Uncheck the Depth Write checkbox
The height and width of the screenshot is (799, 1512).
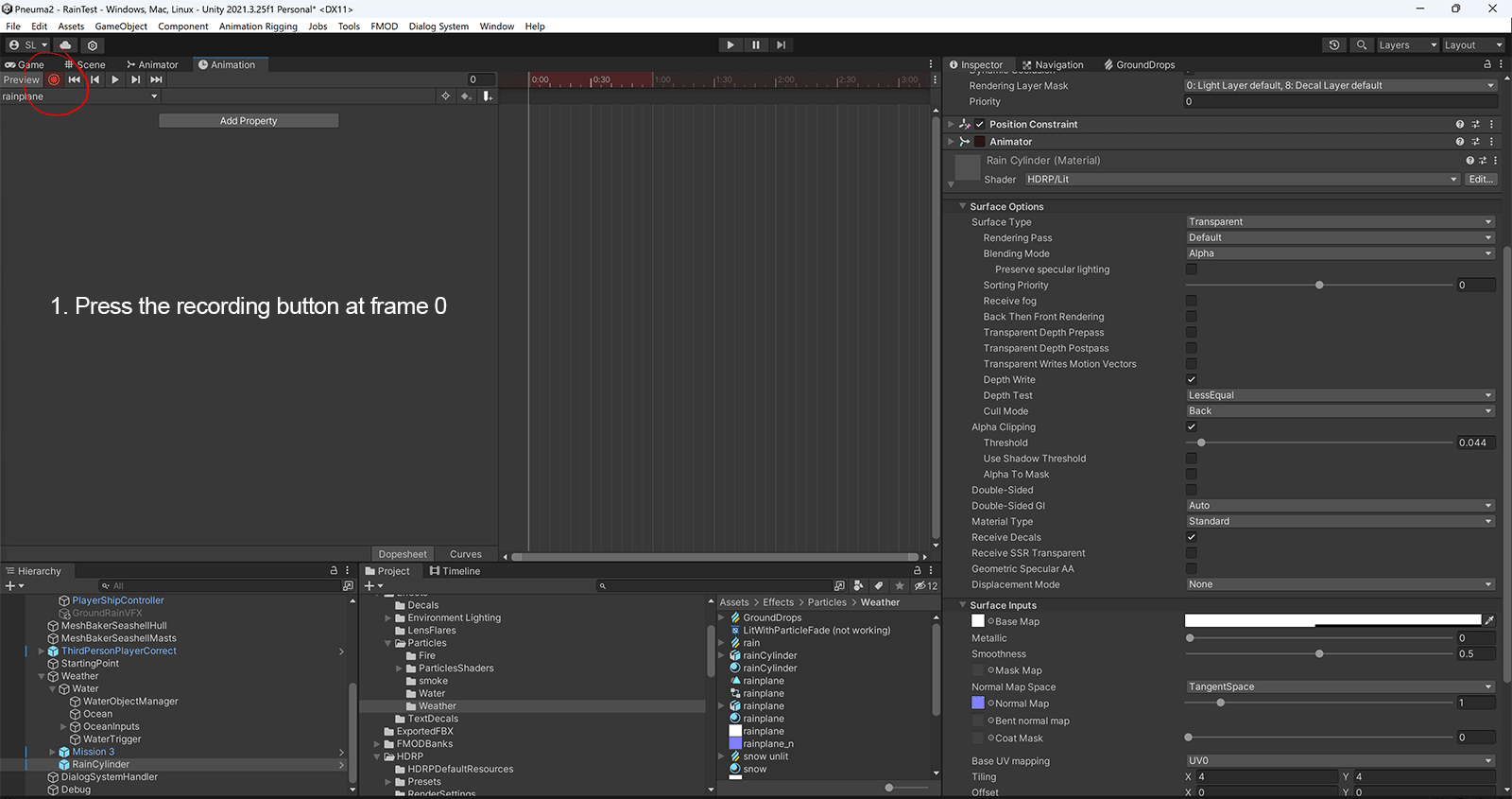click(x=1192, y=379)
